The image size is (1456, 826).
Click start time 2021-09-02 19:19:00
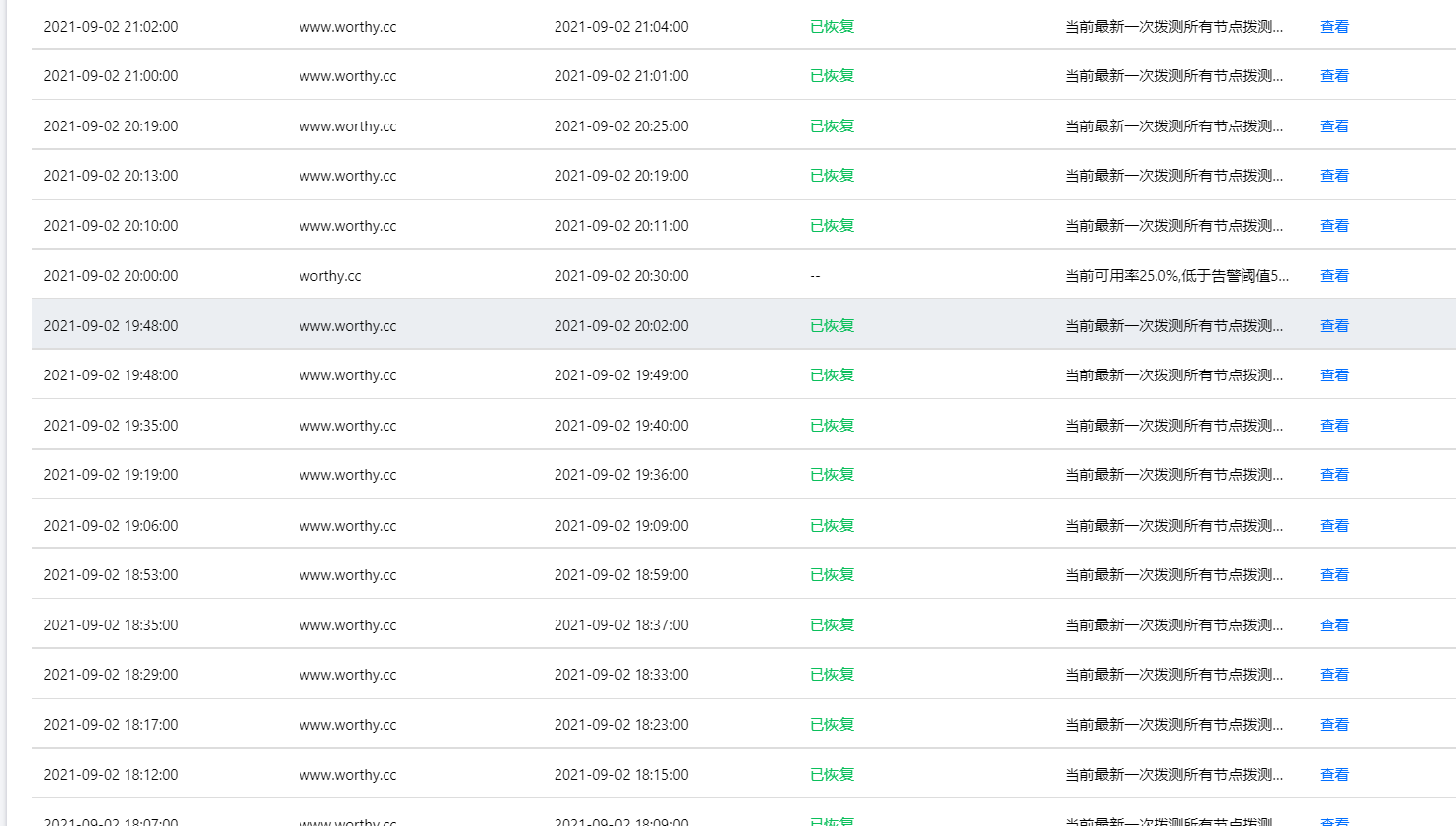pyautogui.click(x=111, y=475)
